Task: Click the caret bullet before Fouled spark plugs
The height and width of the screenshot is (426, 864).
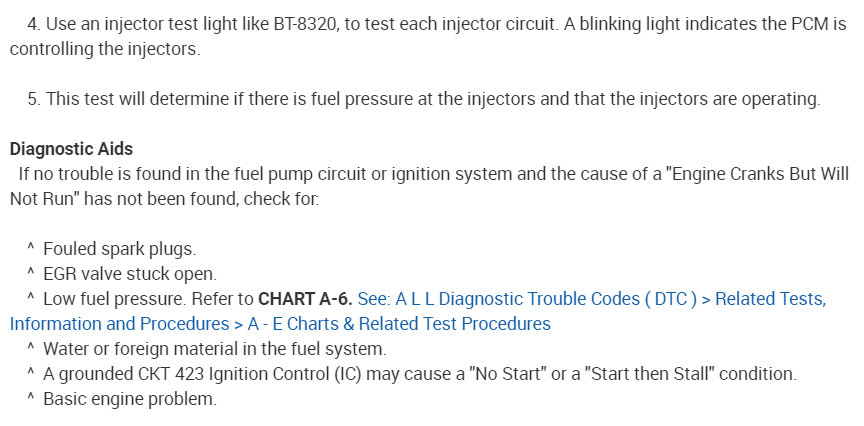Action: point(31,249)
